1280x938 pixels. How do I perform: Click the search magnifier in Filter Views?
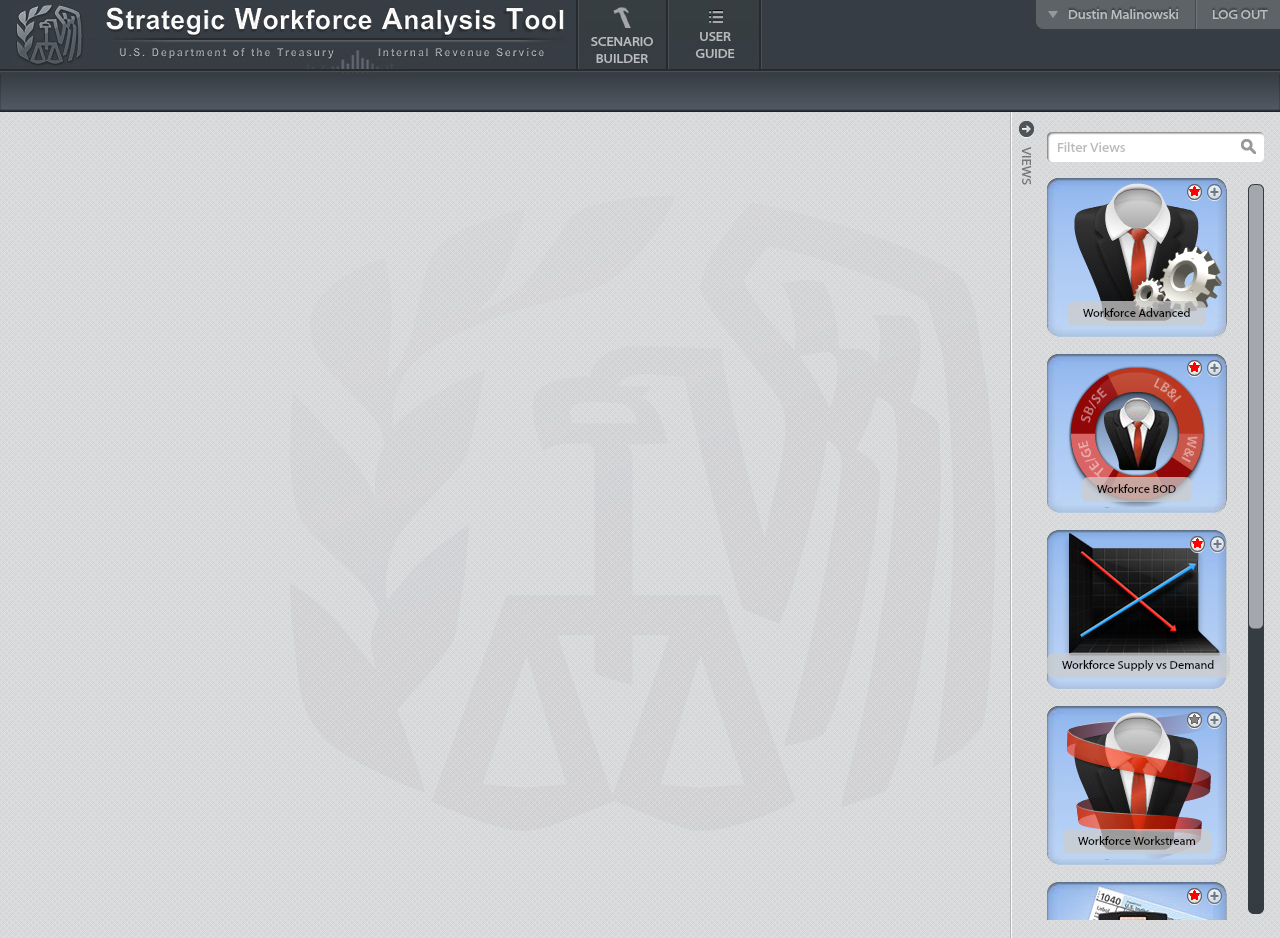1248,147
